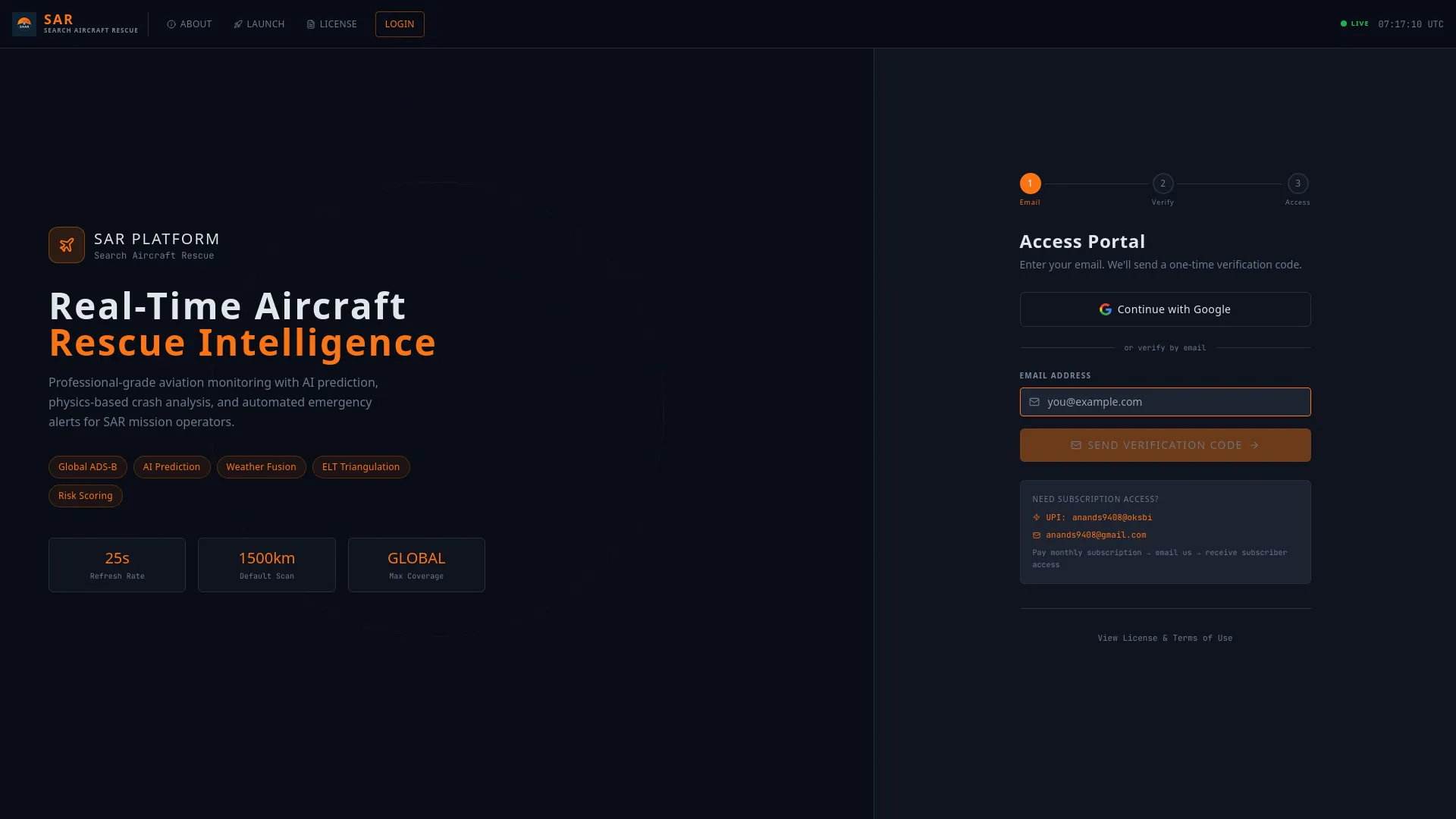The width and height of the screenshot is (1456, 819).
Task: Click the sparkle icon beside UPI
Action: pos(1037,517)
